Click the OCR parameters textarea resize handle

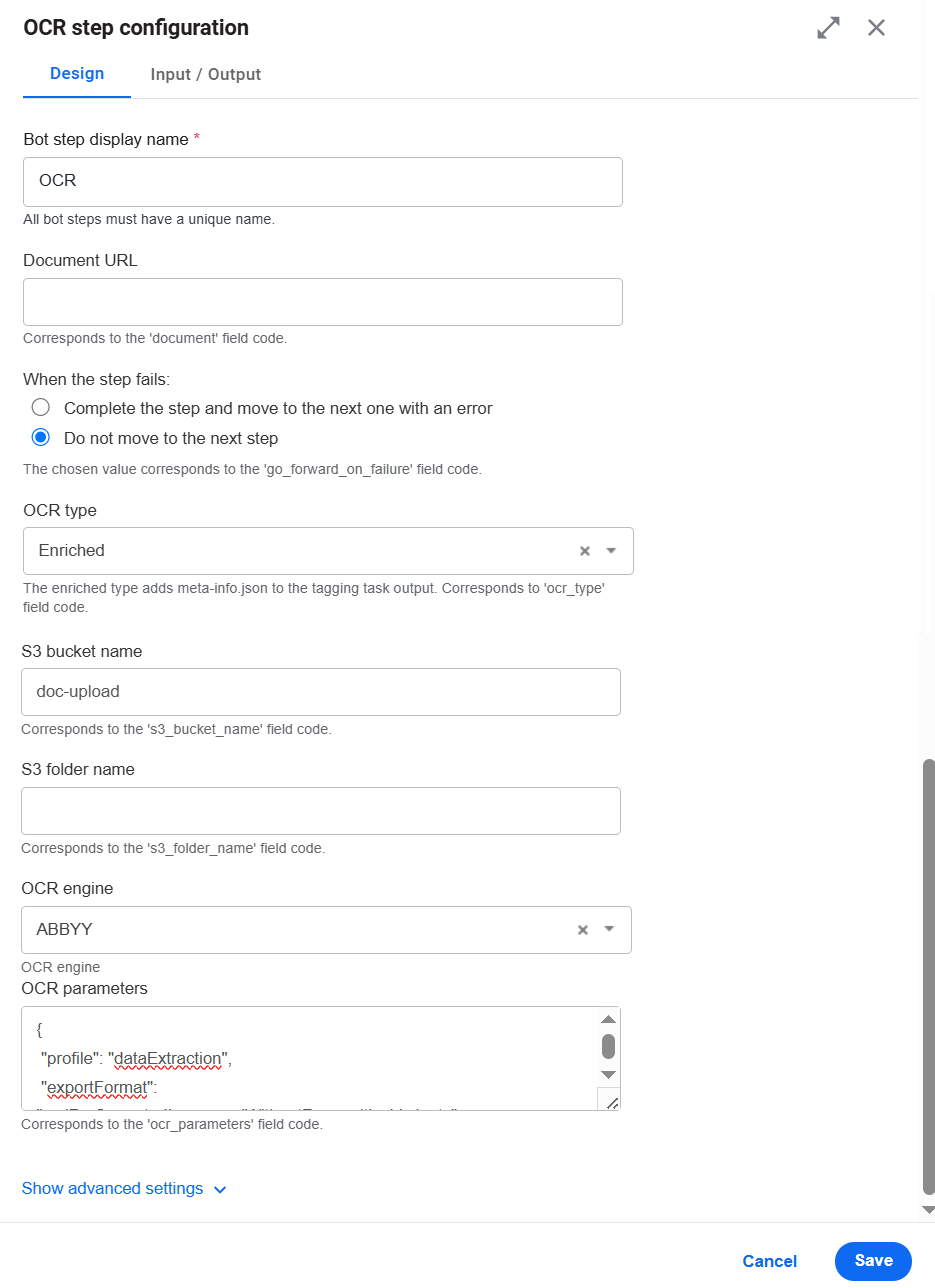click(x=611, y=1101)
